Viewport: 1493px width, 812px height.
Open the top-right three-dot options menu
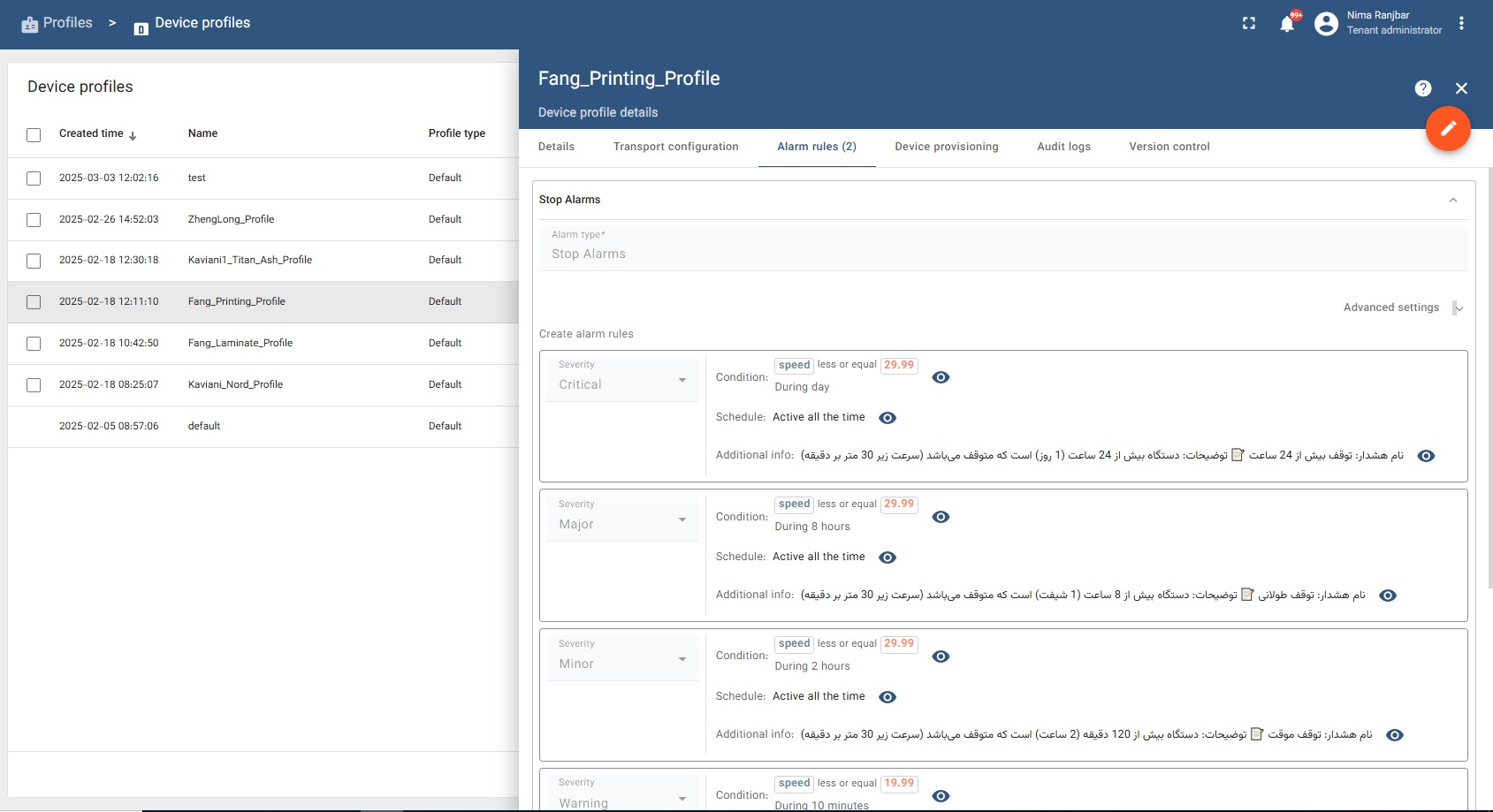1460,23
